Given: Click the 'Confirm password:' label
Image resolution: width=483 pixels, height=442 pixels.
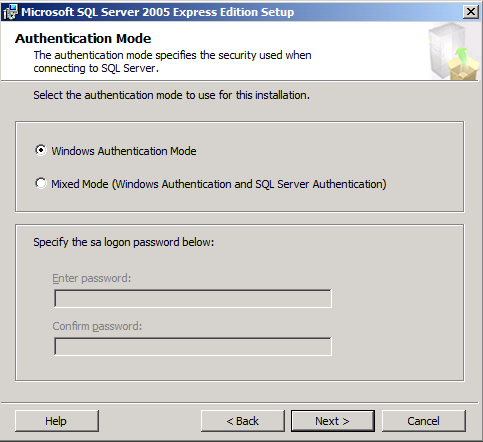Looking at the screenshot, I should point(97,326).
